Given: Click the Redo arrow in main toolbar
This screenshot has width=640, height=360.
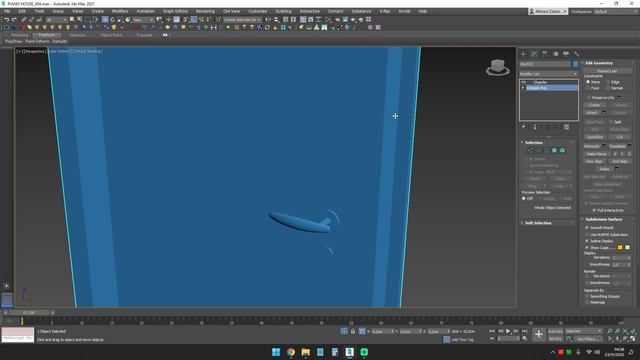Looking at the screenshot, I should point(14,20).
